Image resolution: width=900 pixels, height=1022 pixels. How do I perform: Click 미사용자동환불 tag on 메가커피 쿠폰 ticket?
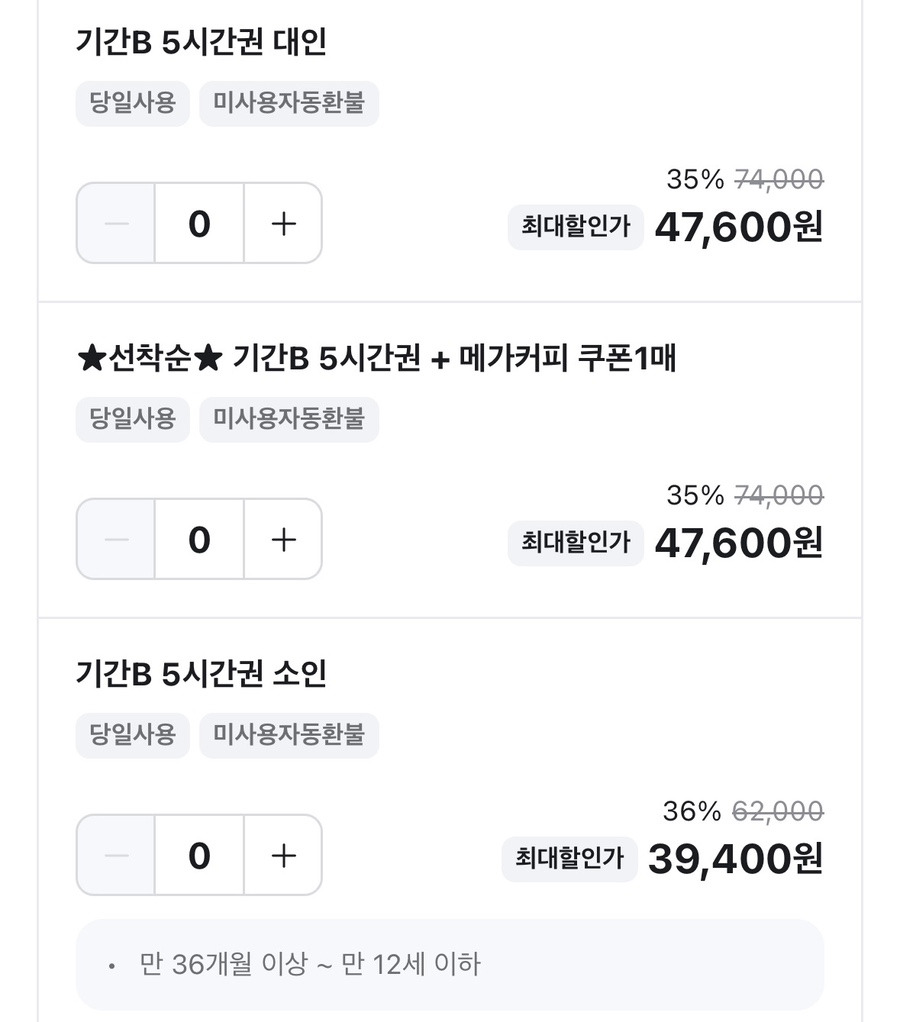click(x=289, y=419)
